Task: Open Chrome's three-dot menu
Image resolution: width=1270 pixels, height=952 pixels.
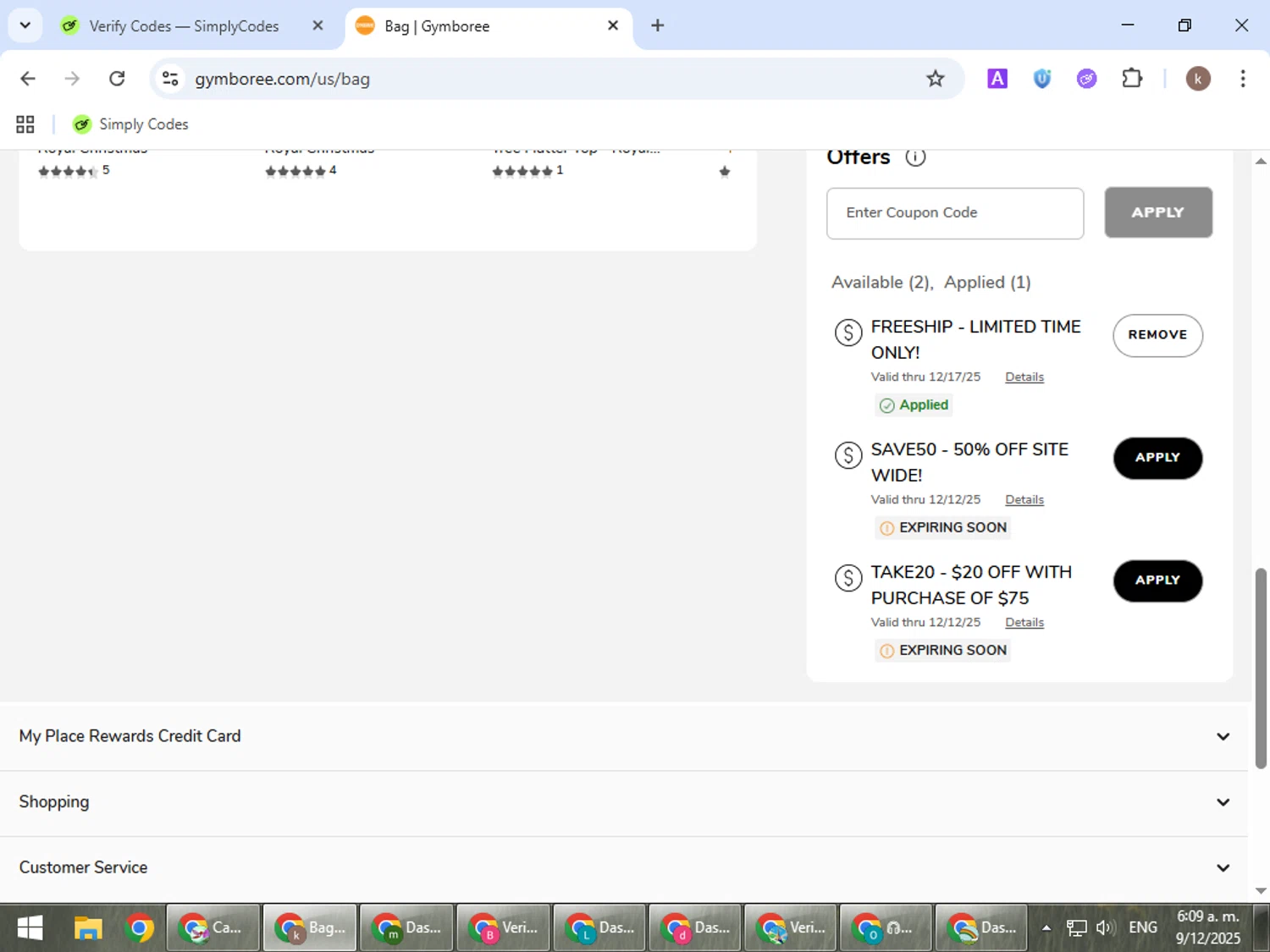Action: [x=1242, y=79]
